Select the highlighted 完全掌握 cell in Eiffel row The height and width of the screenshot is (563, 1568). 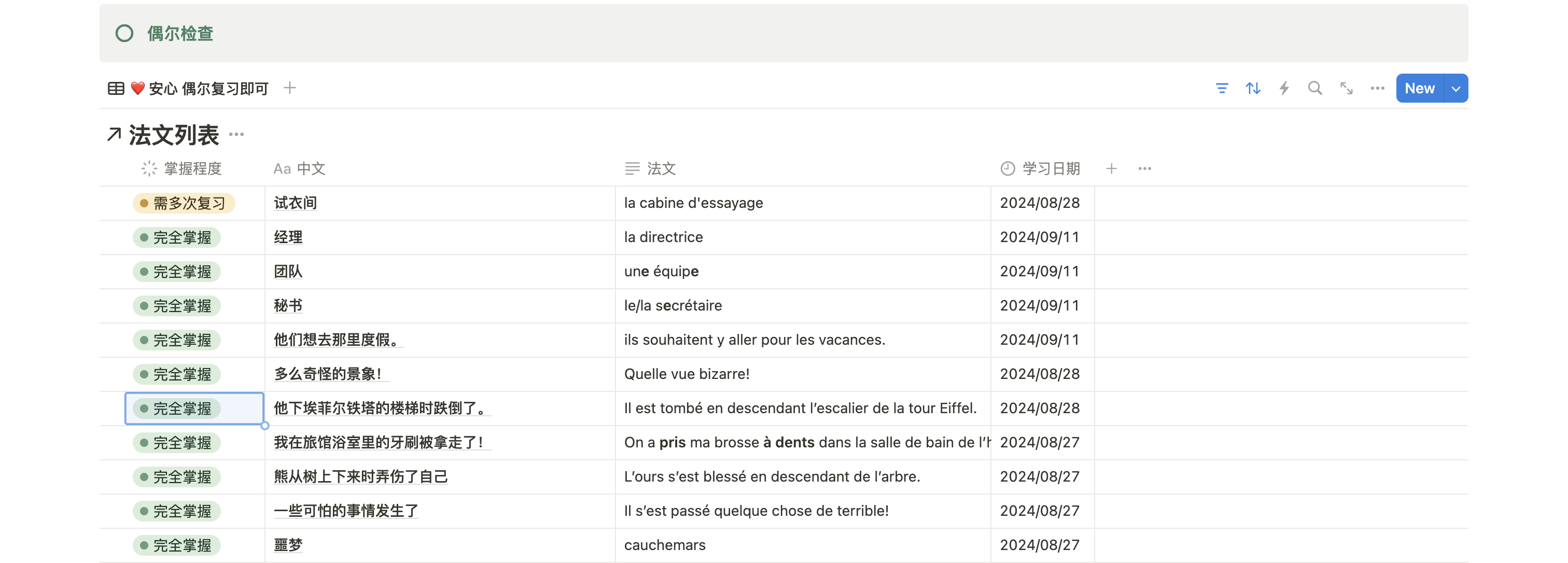[x=194, y=409]
